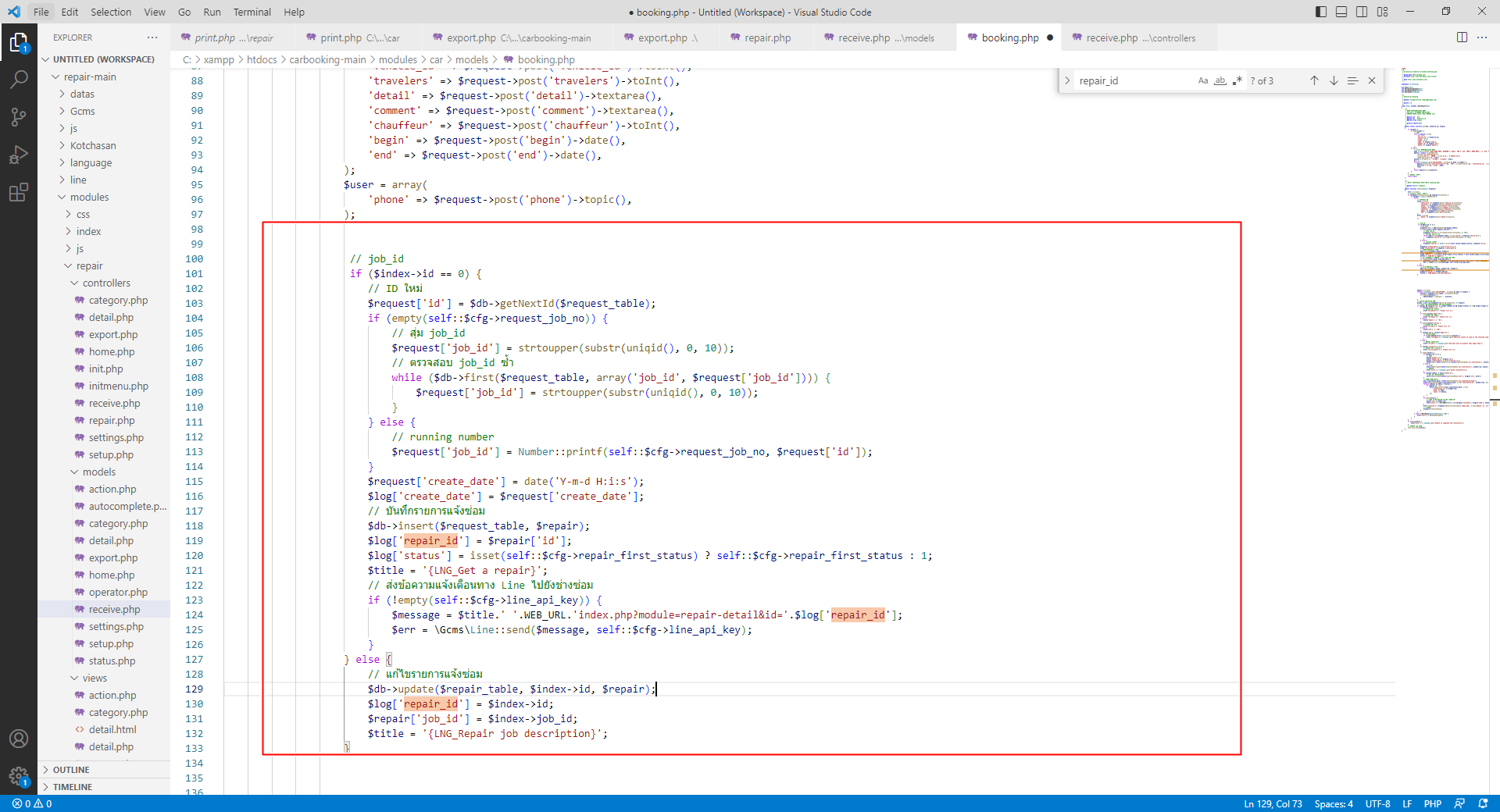
Task: Click htdocs in the breadcrumb path
Action: 262,59
